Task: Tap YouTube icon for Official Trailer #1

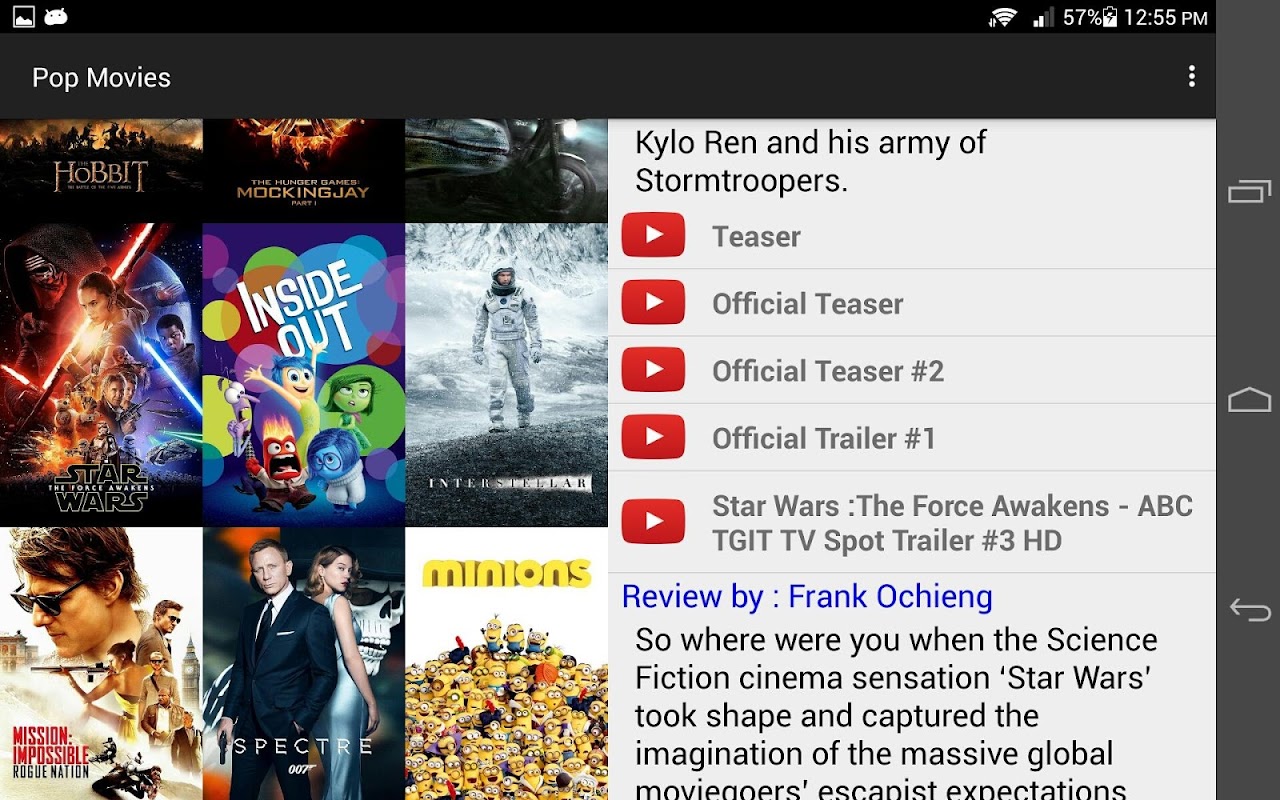Action: pyautogui.click(x=653, y=437)
